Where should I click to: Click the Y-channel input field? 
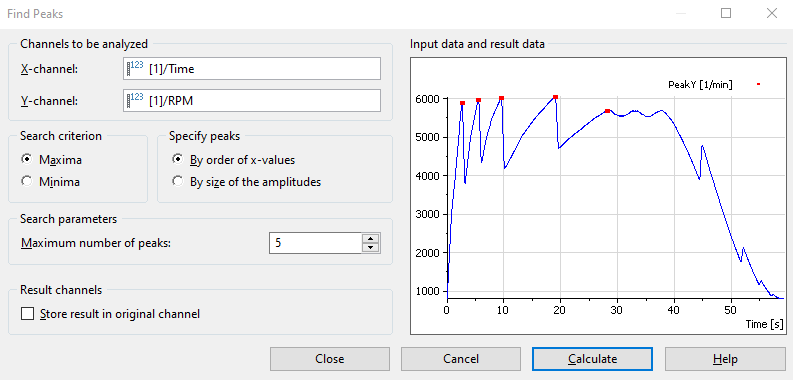pyautogui.click(x=252, y=101)
